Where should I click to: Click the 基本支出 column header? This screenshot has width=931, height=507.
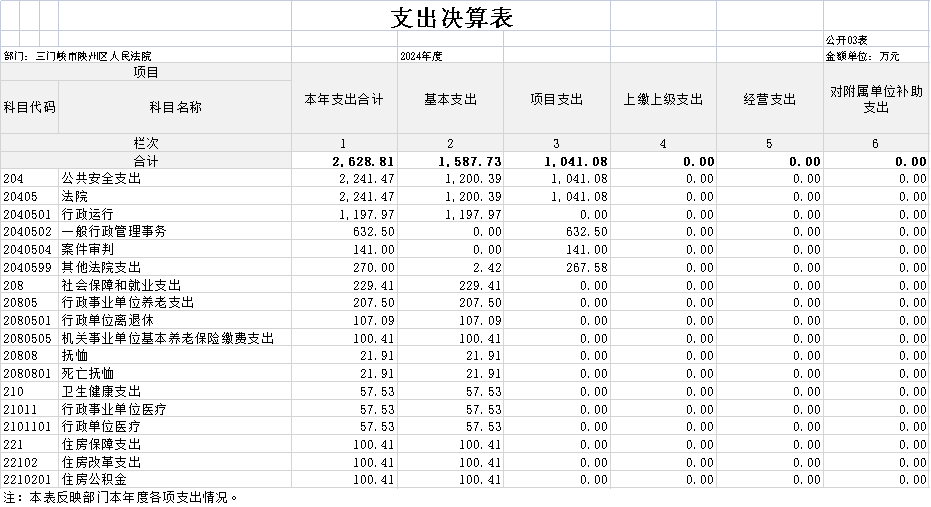(x=451, y=99)
